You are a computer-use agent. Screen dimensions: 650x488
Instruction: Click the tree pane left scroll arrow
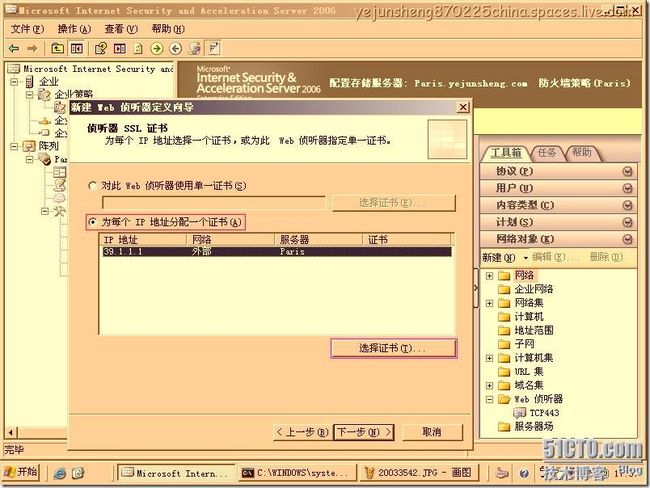pyautogui.click(x=11, y=433)
